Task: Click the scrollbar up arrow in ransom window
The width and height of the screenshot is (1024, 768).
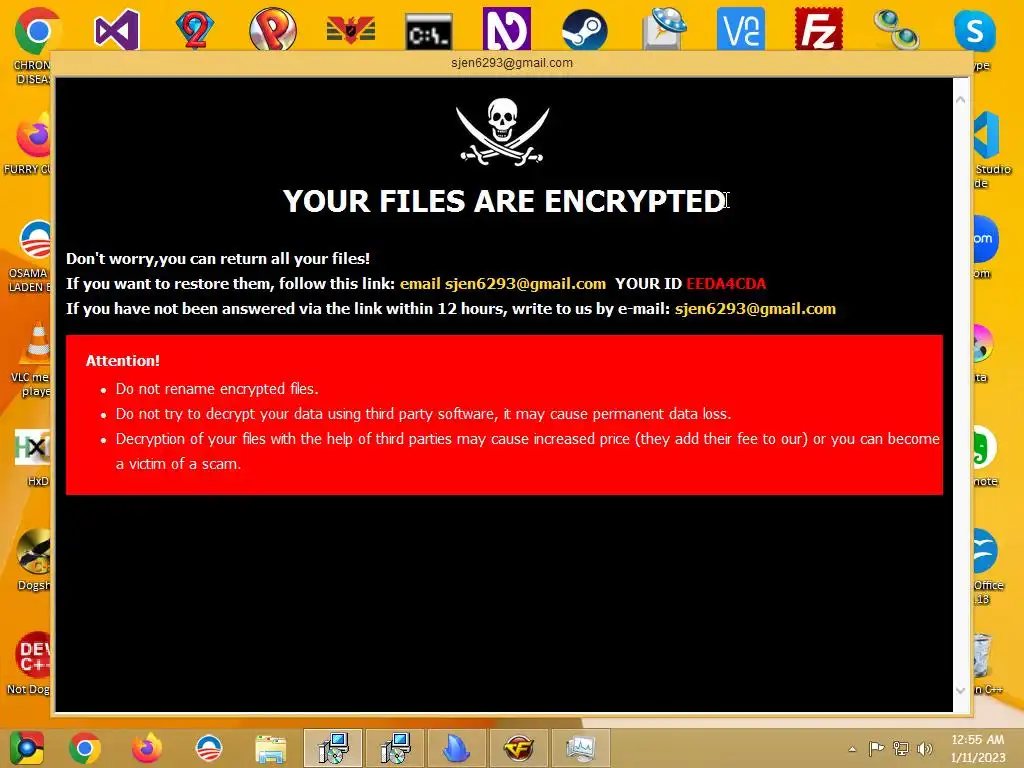Action: [x=961, y=100]
